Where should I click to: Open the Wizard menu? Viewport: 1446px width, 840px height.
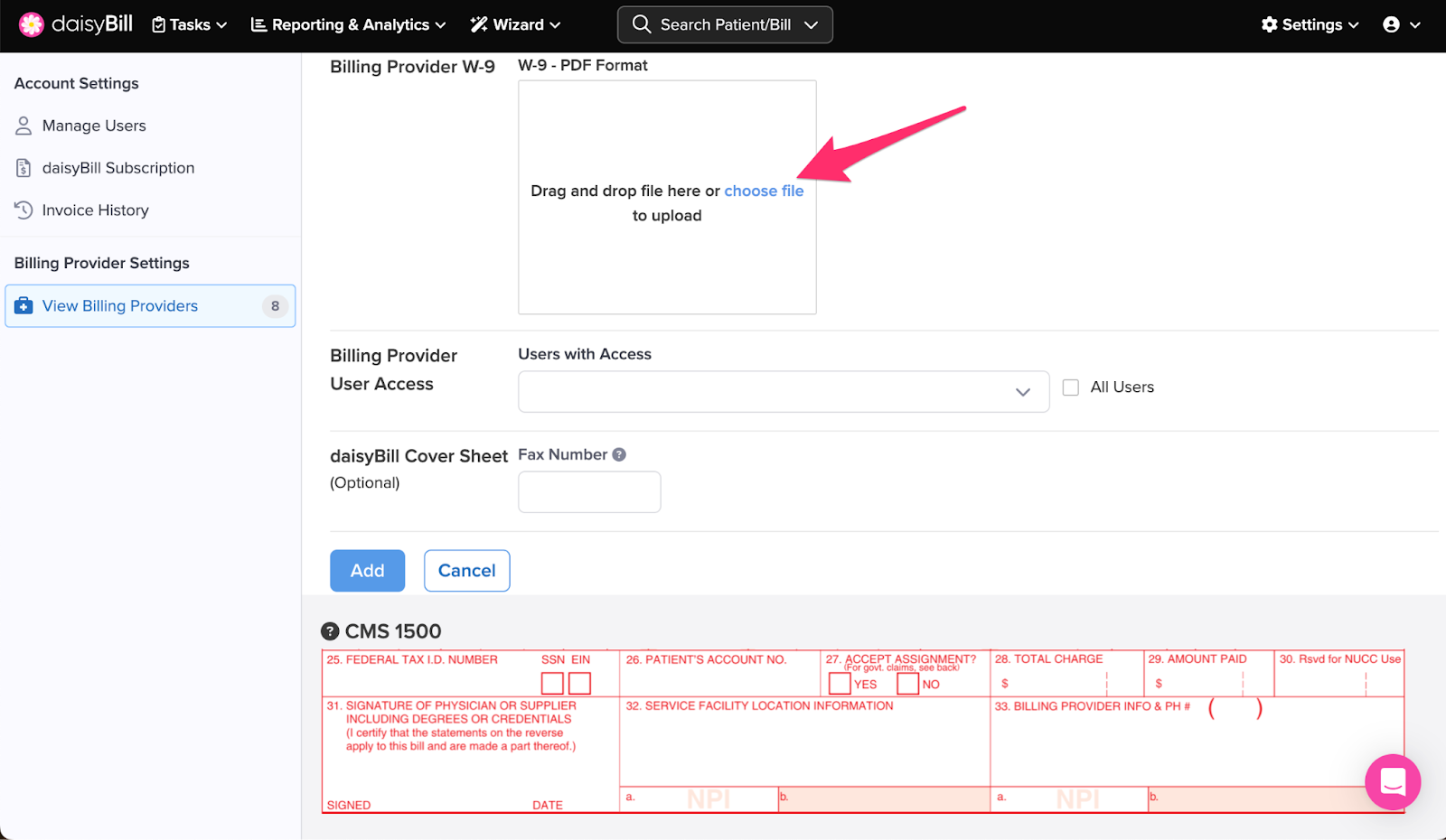(515, 24)
